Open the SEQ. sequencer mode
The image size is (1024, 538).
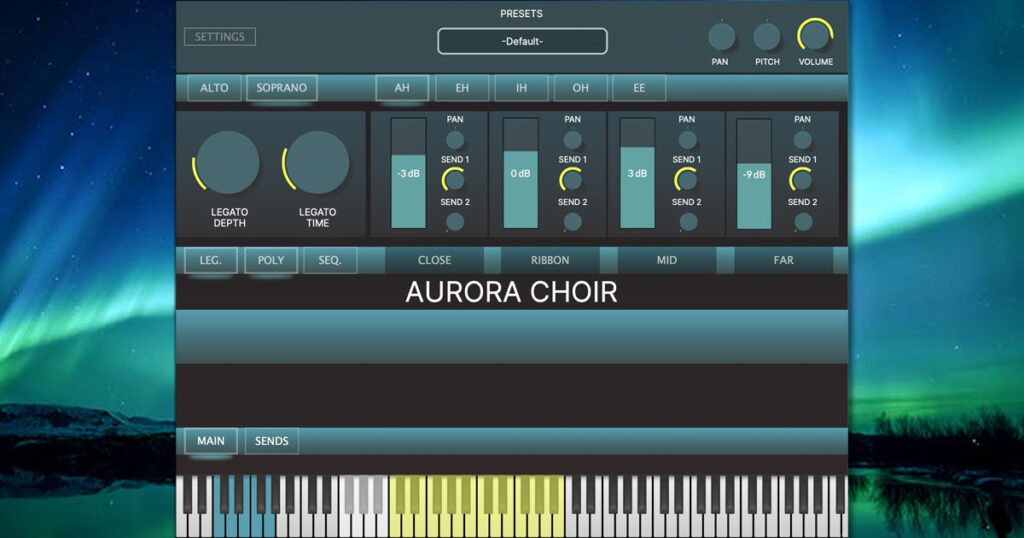[x=330, y=260]
